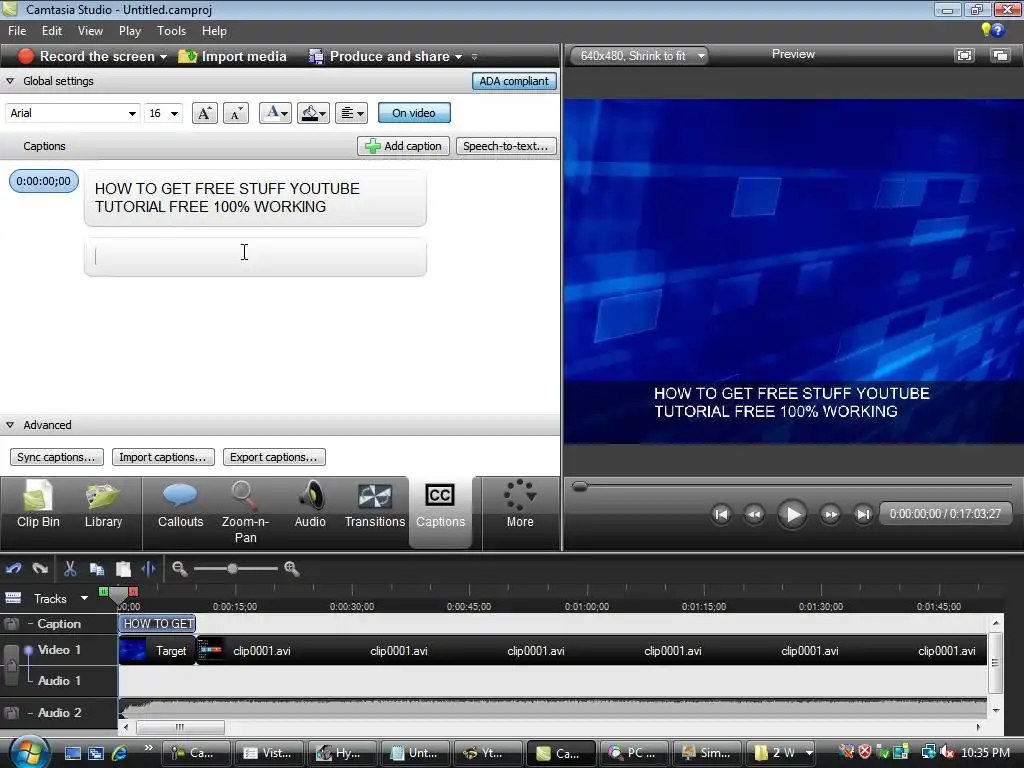Click Import media in toolbar
The width and height of the screenshot is (1024, 768).
click(232, 57)
